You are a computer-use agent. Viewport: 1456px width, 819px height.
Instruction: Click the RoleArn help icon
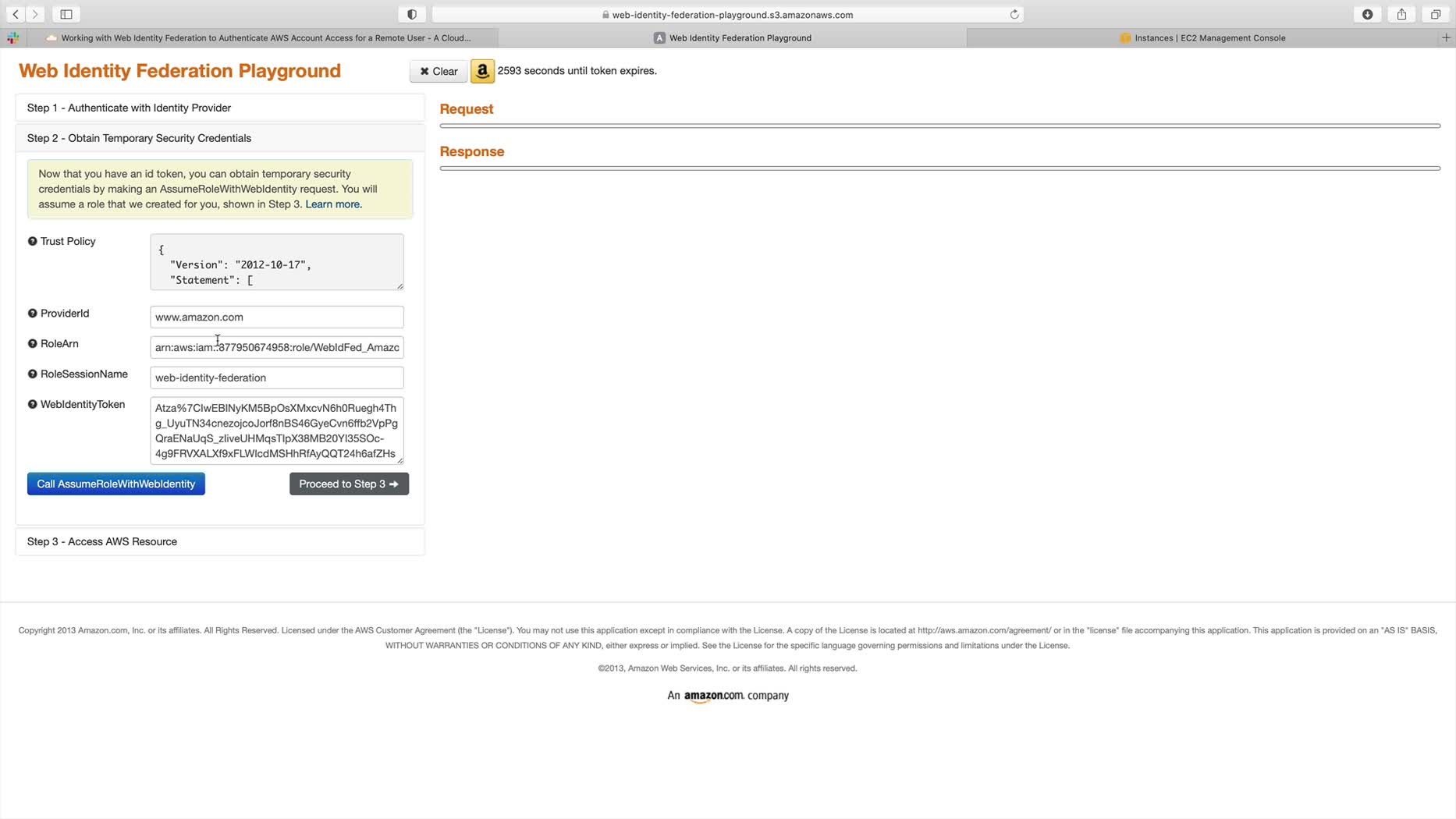coord(33,344)
